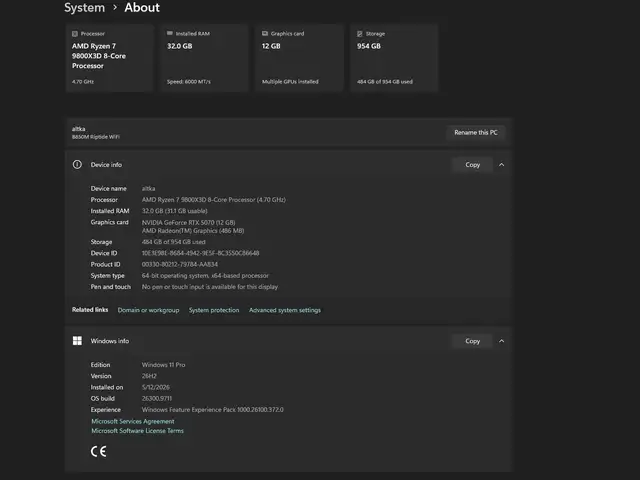640x480 pixels.
Task: Open Domain or workgroup link
Action: [149, 310]
